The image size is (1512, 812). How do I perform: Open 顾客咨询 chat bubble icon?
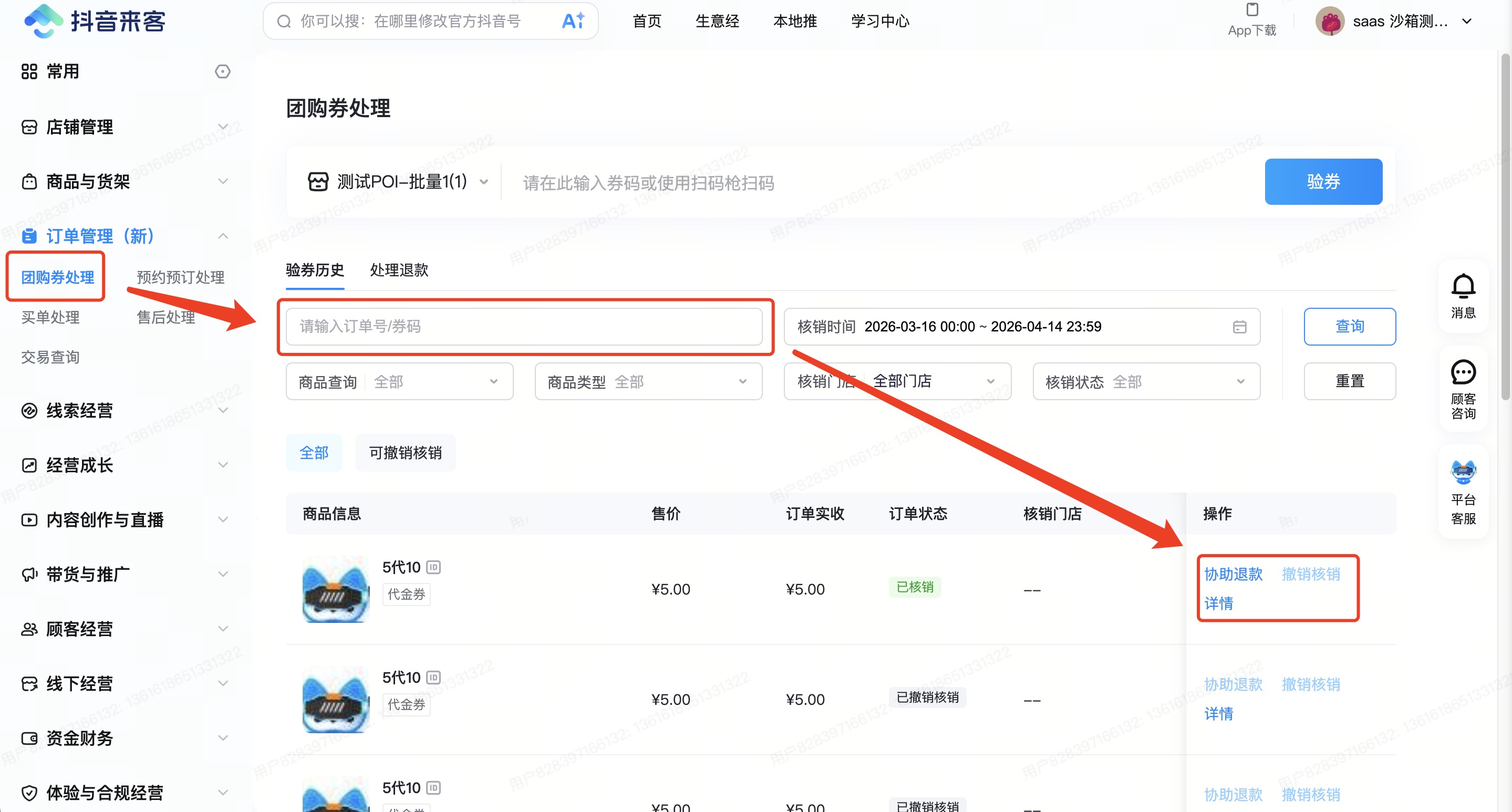coord(1463,372)
